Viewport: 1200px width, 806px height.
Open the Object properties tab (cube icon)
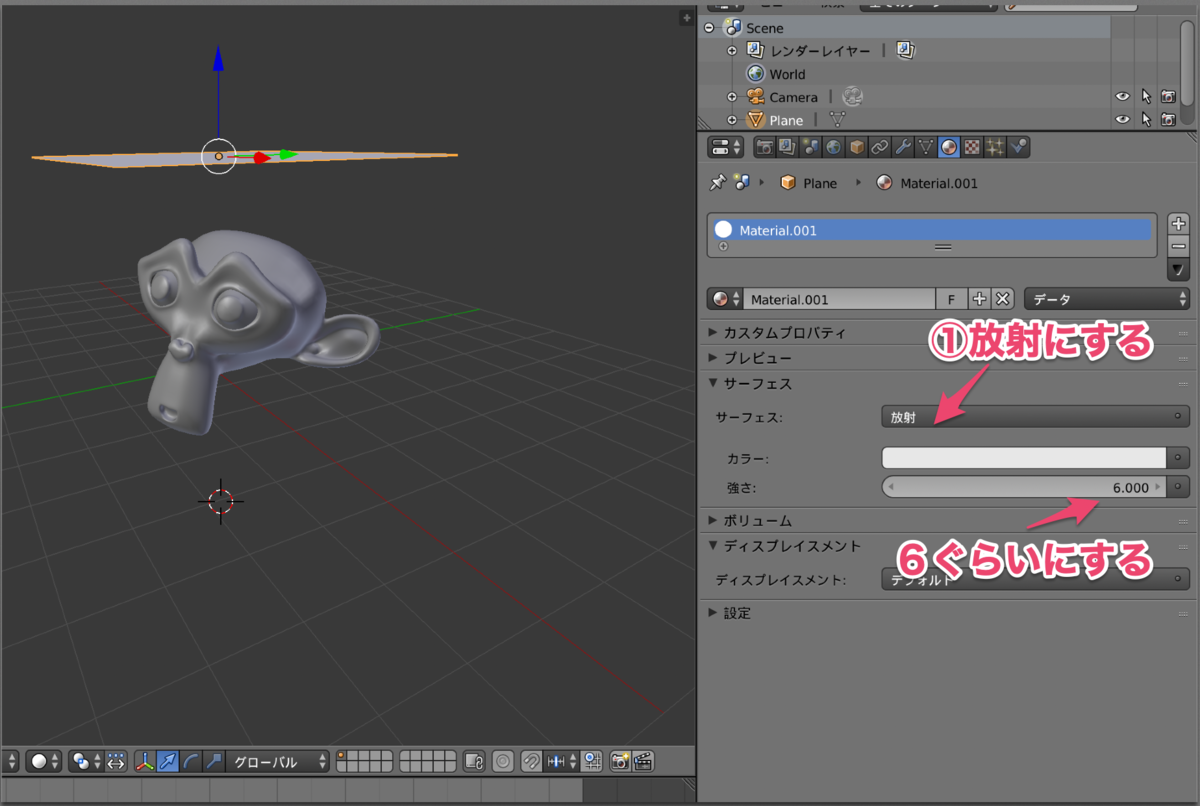click(857, 147)
